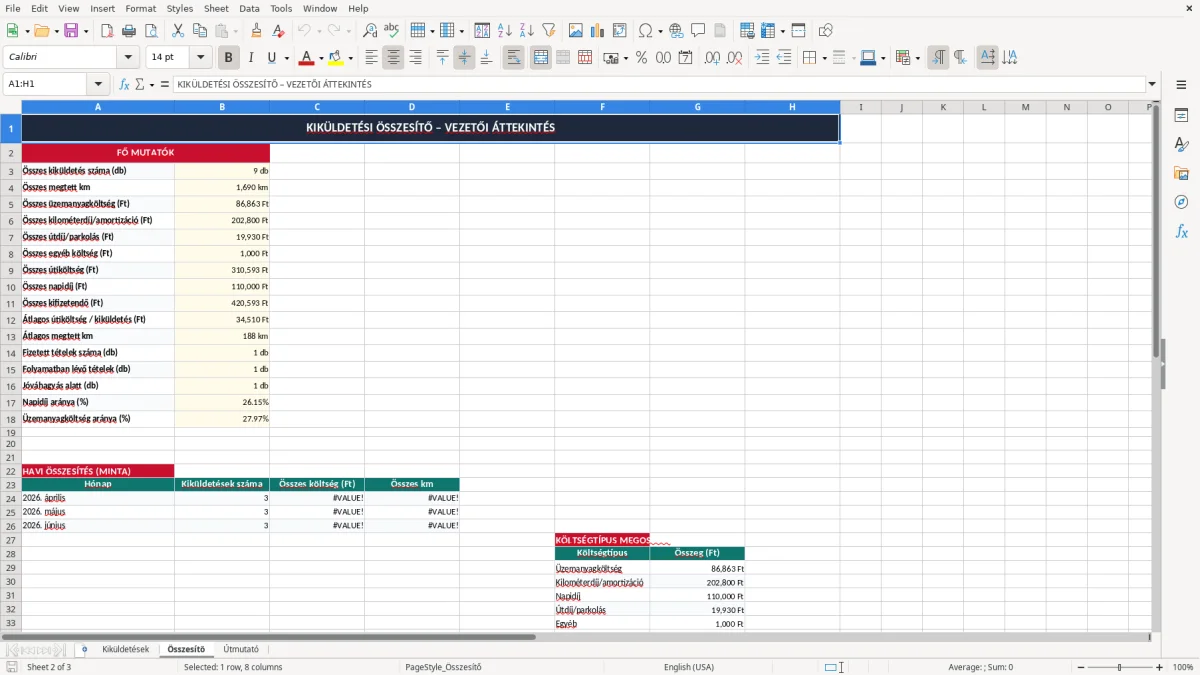Export directly as PDF

point(107,31)
